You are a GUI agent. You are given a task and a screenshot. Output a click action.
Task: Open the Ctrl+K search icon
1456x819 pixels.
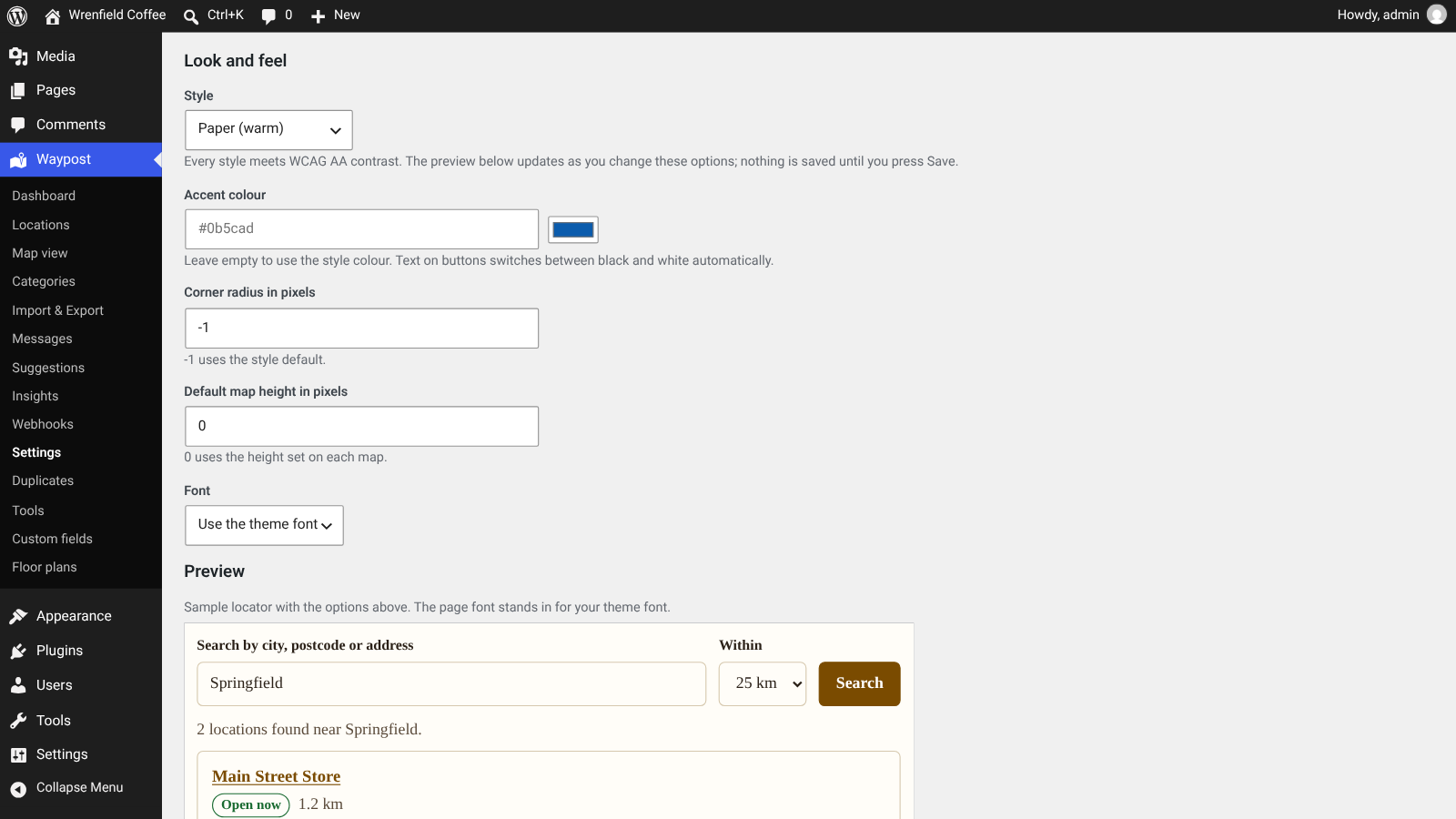click(191, 15)
